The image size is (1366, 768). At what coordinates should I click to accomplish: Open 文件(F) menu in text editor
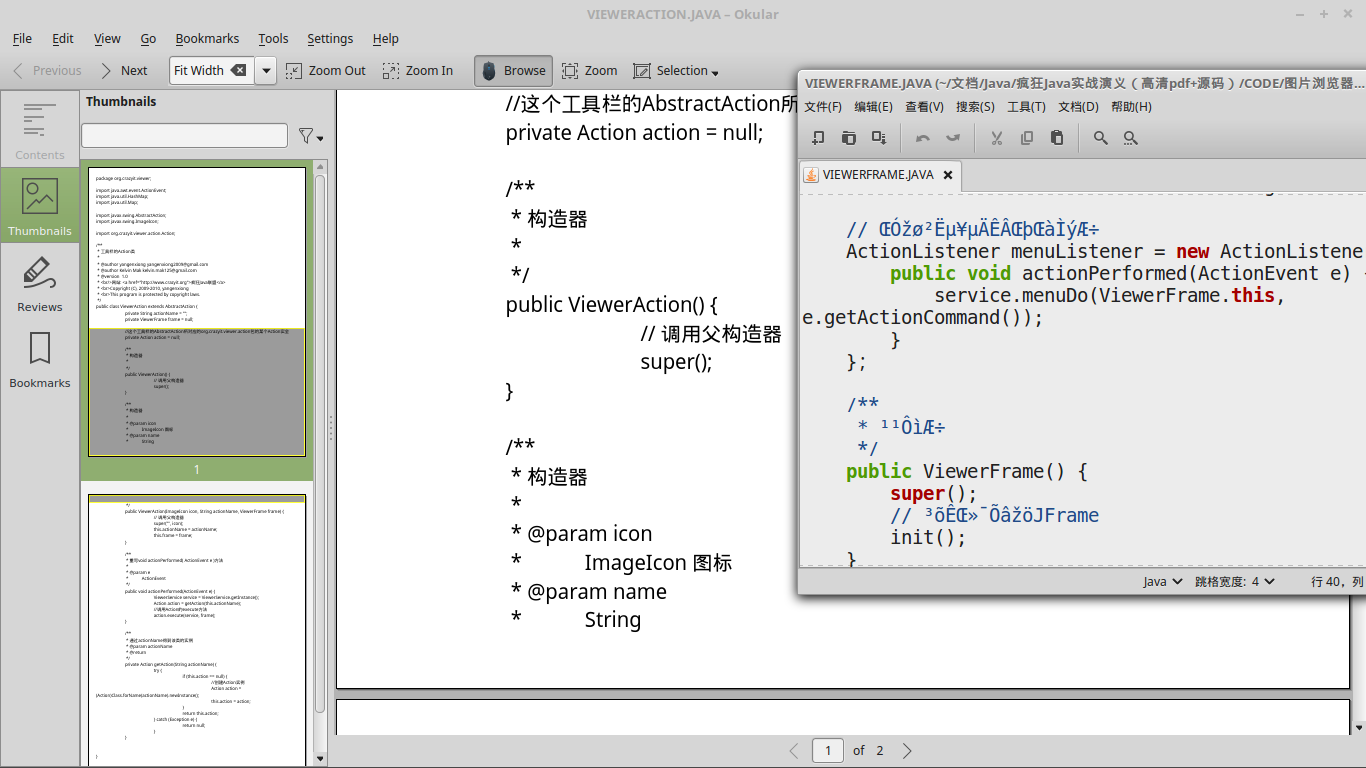(x=824, y=107)
